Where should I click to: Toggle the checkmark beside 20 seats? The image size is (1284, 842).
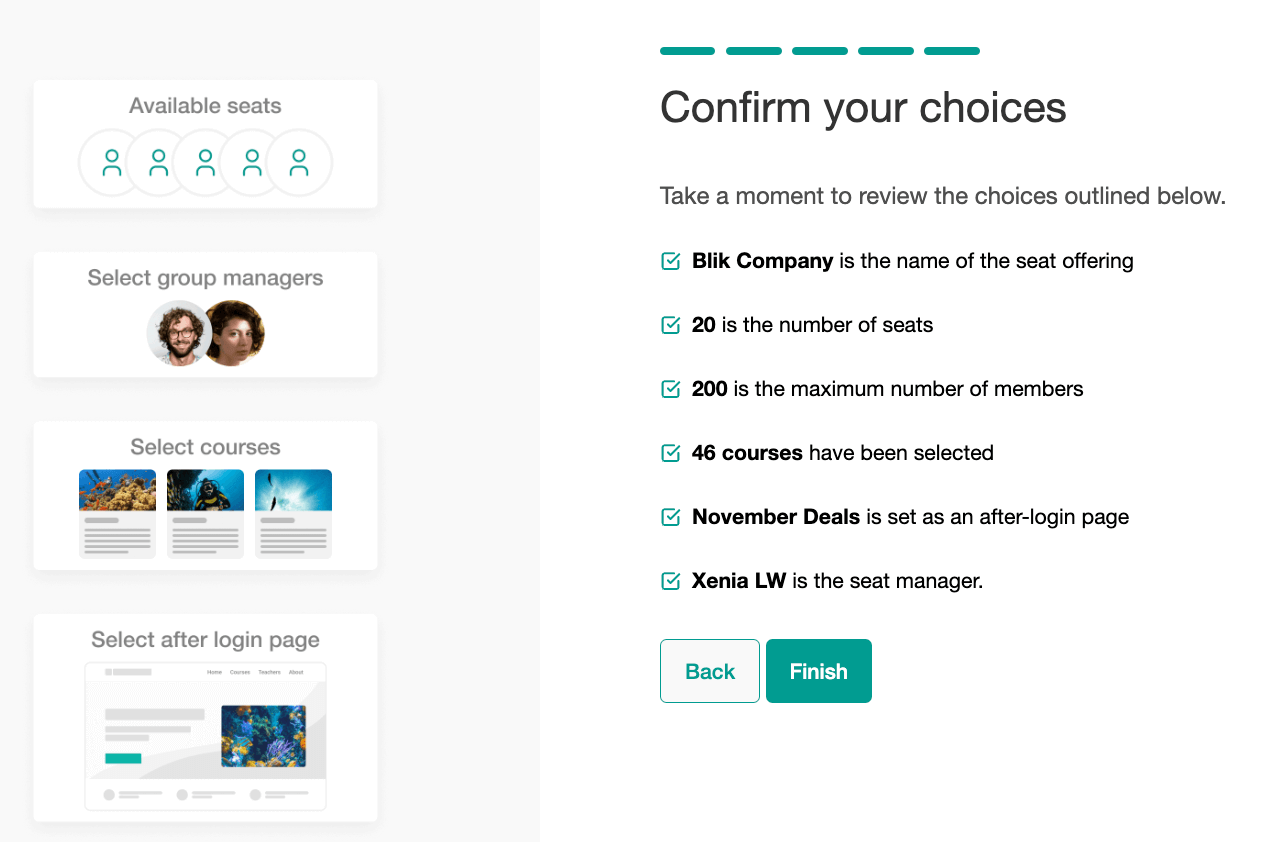tap(671, 325)
